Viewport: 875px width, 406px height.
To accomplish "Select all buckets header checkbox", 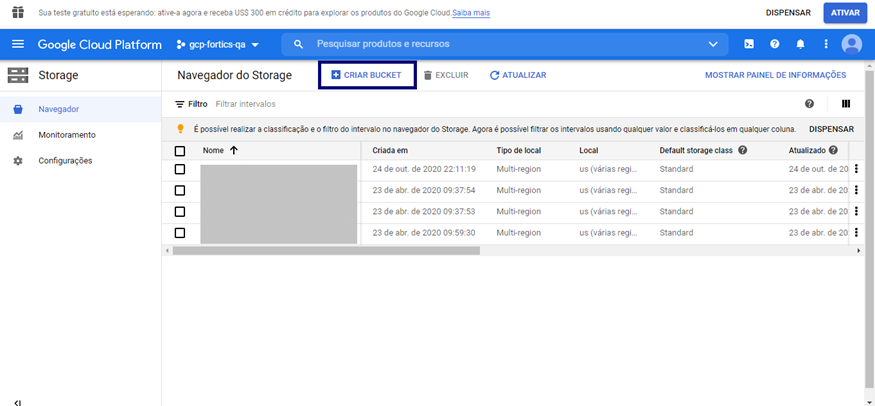I will pyautogui.click(x=180, y=151).
